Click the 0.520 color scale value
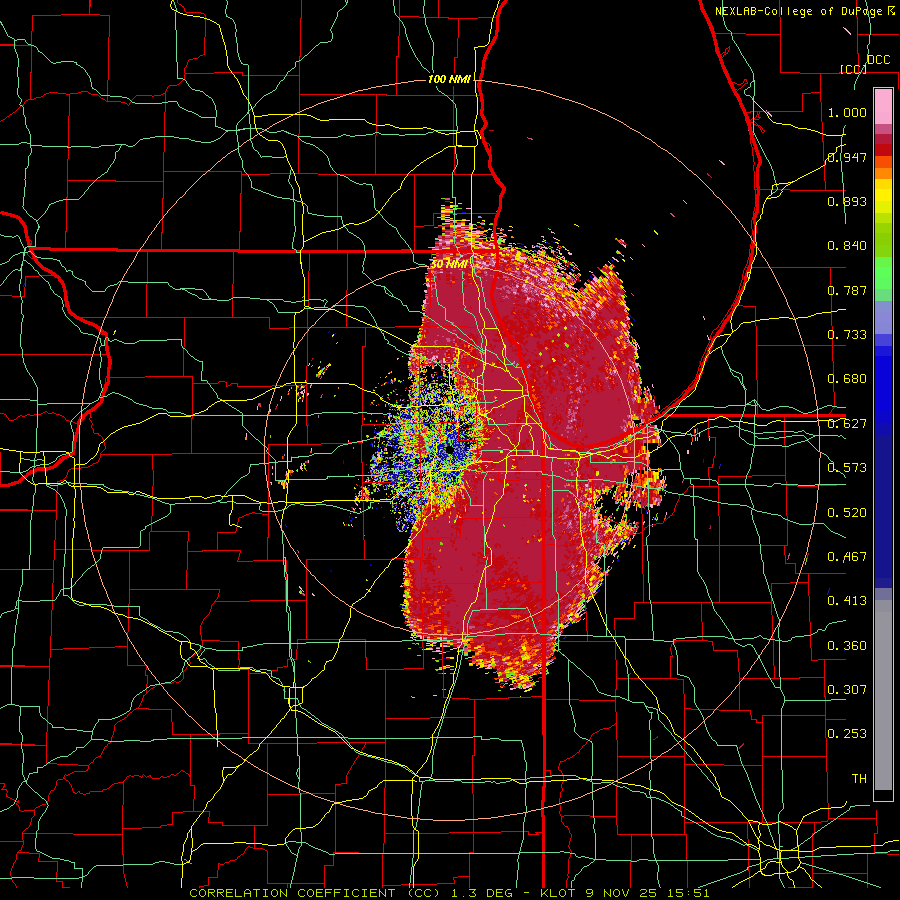The width and height of the screenshot is (900, 900). [x=847, y=513]
